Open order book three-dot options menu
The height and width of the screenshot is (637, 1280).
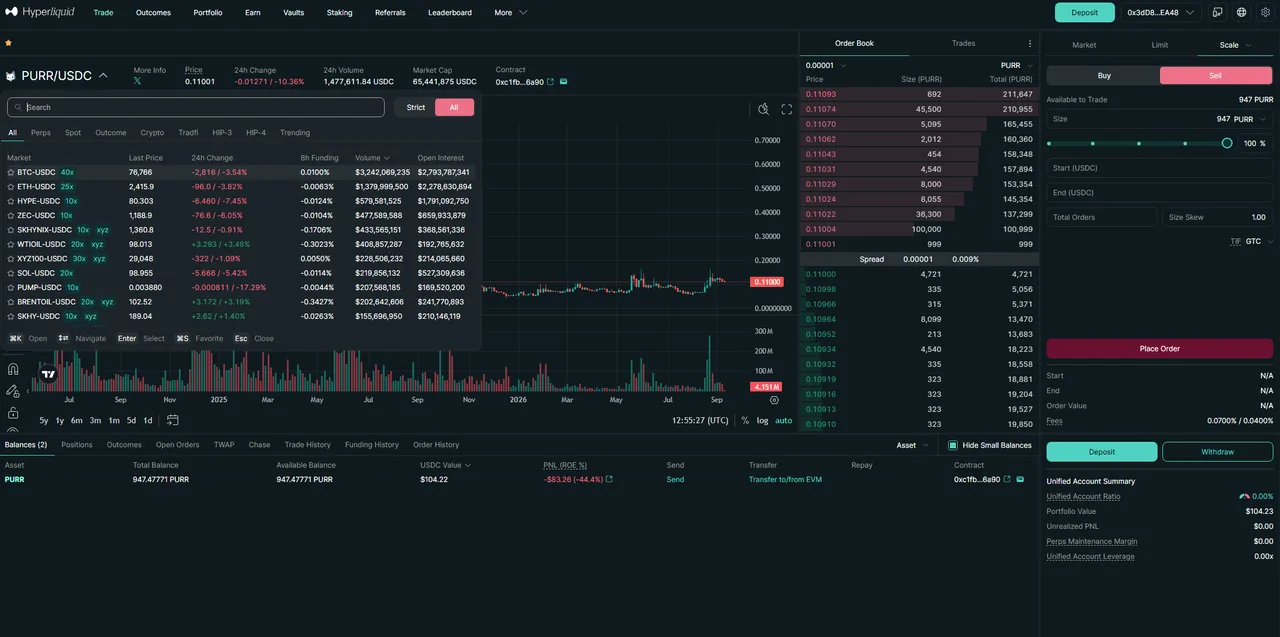(1030, 43)
